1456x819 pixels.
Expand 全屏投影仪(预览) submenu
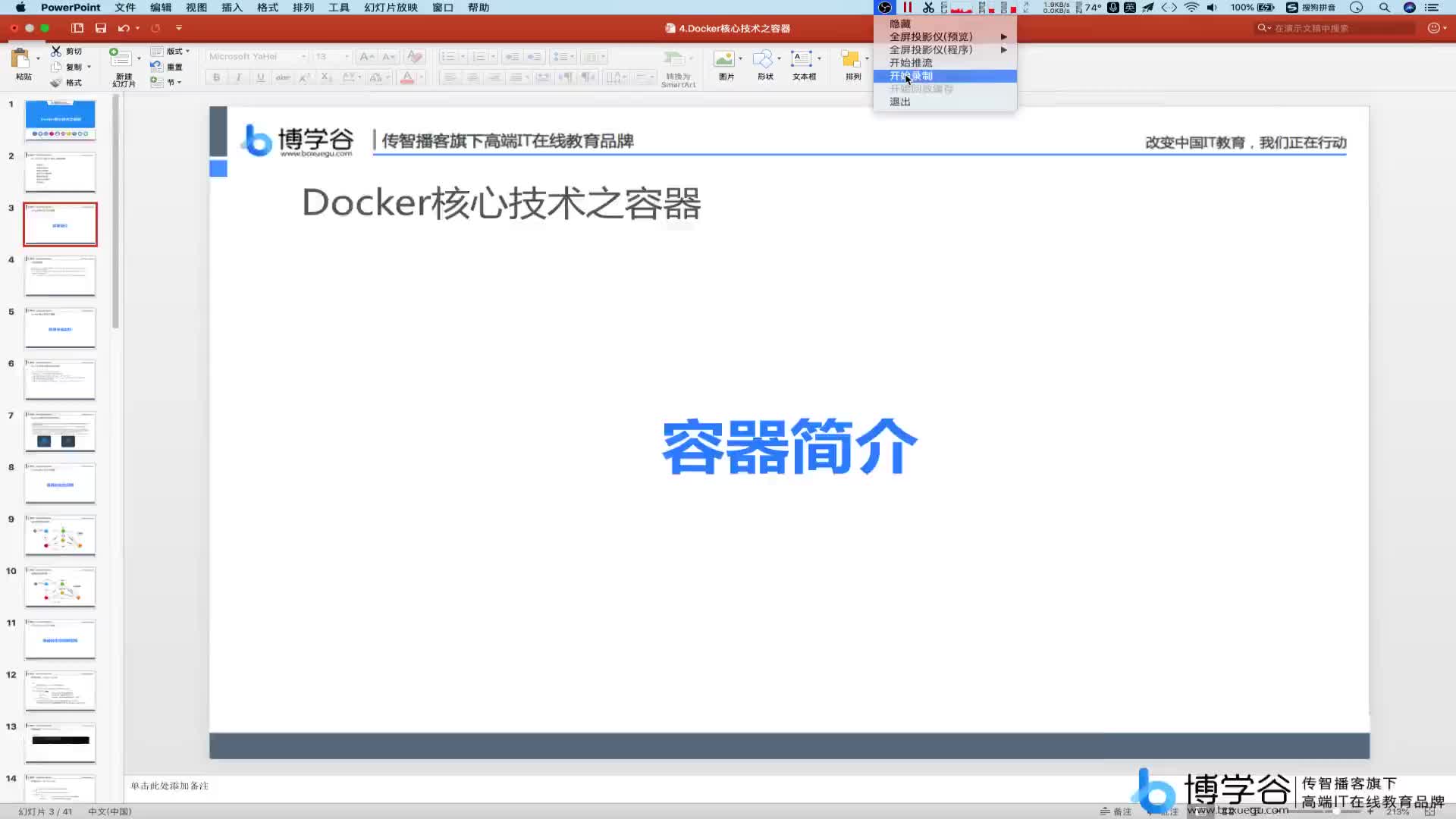coord(945,36)
